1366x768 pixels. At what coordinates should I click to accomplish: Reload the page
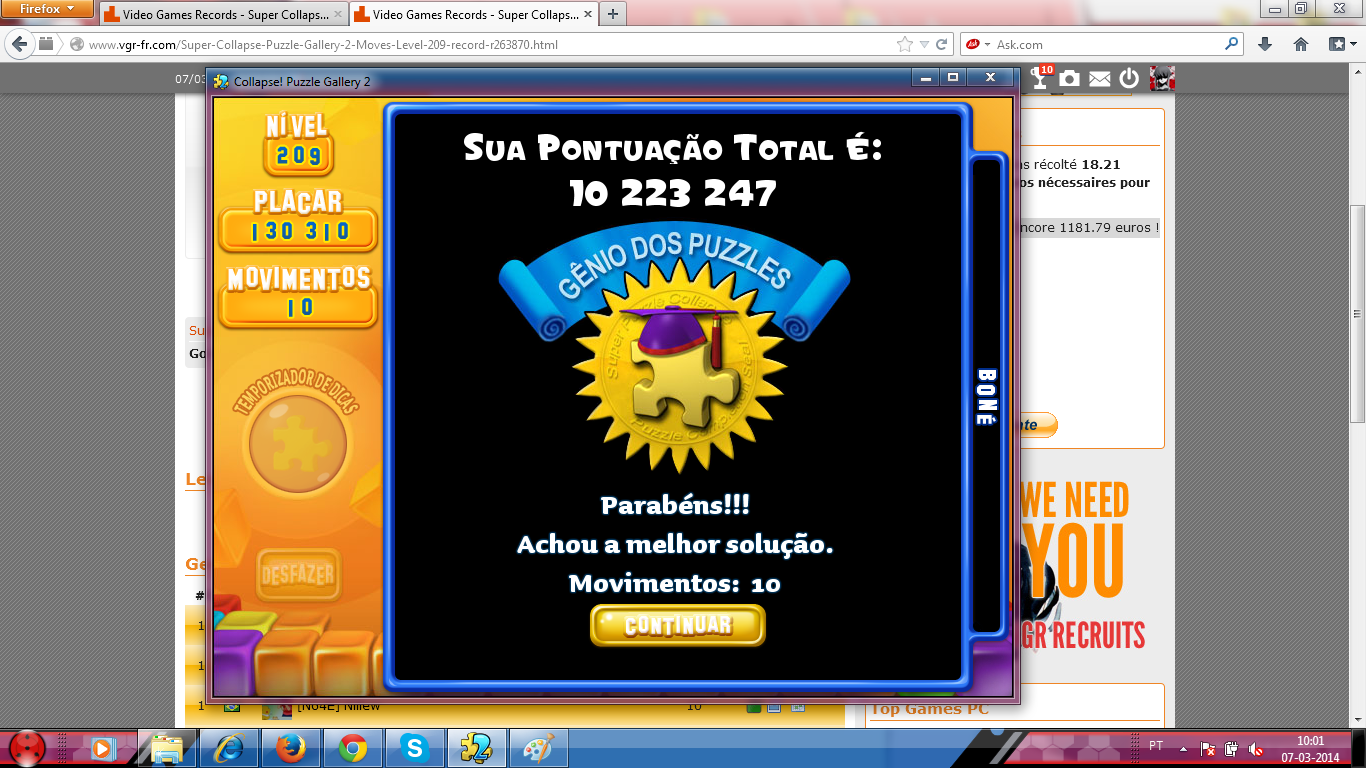[x=942, y=45]
